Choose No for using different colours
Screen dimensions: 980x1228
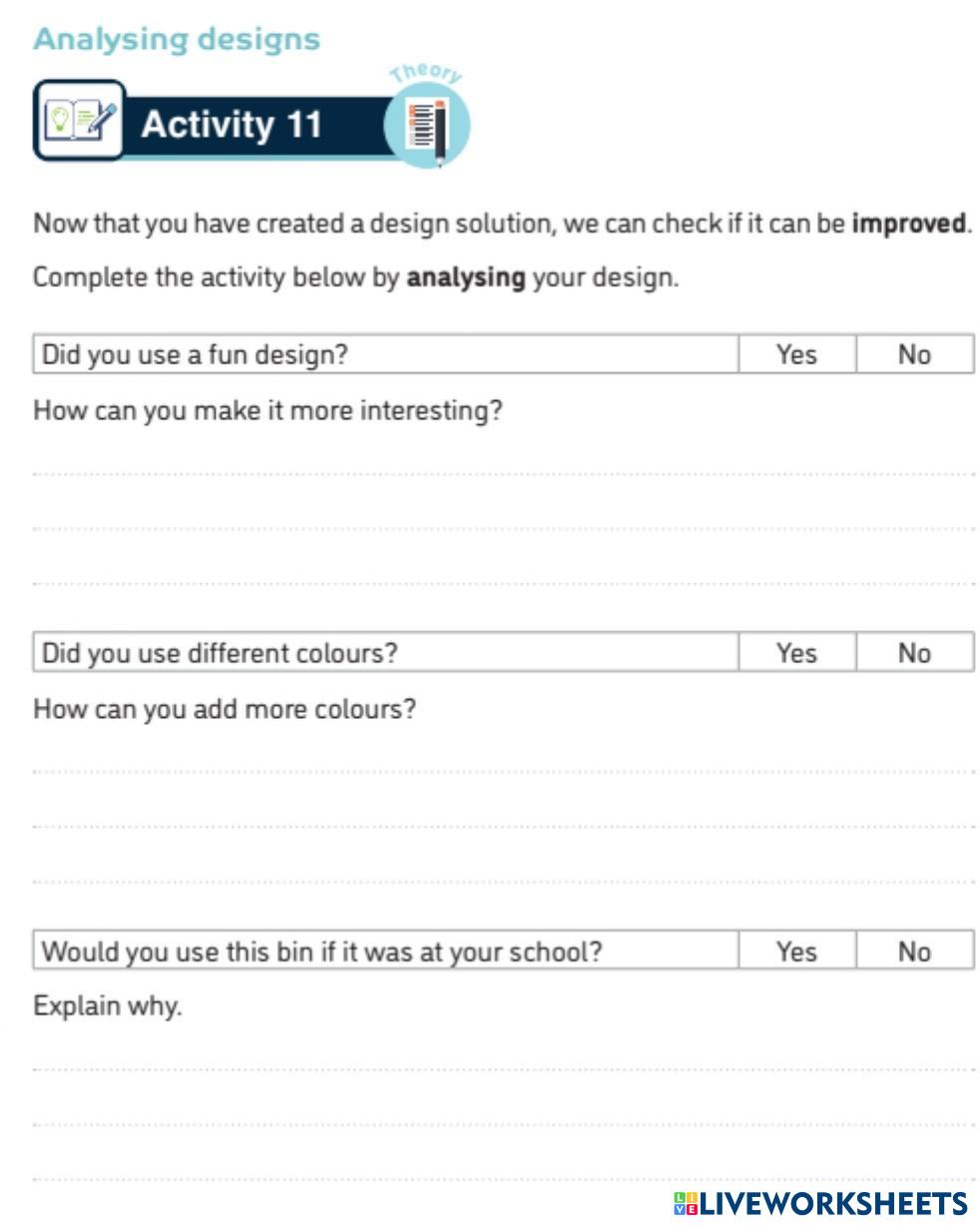pyautogui.click(x=914, y=653)
